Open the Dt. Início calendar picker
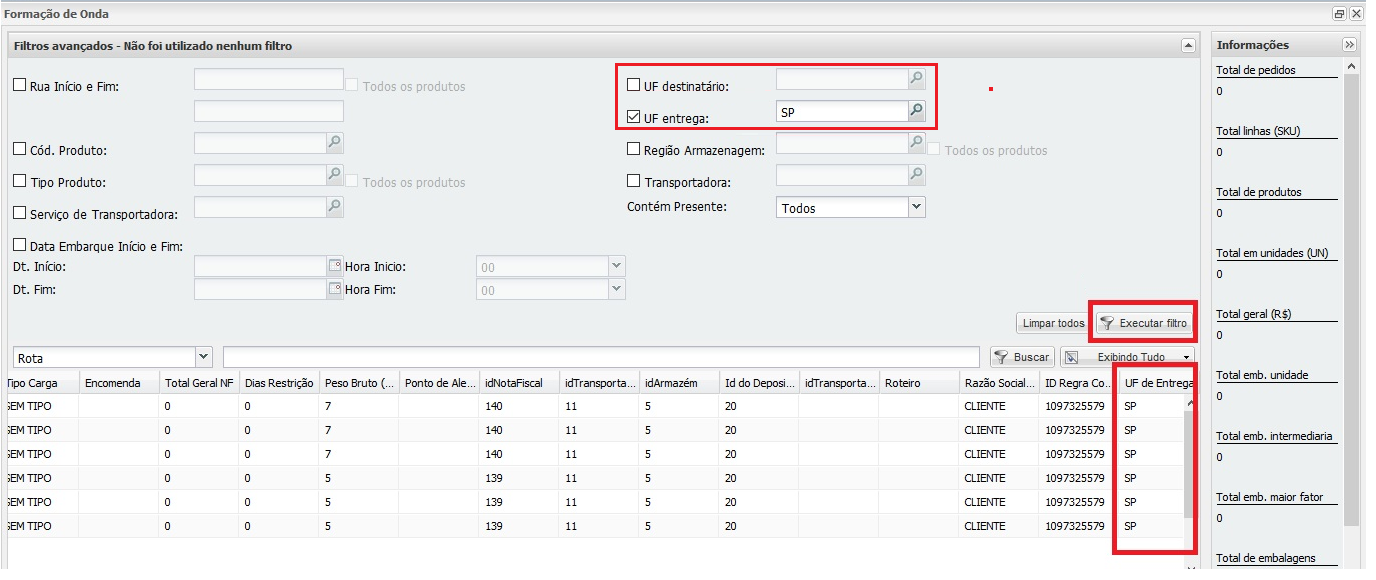This screenshot has height=580, width=1376. click(335, 266)
